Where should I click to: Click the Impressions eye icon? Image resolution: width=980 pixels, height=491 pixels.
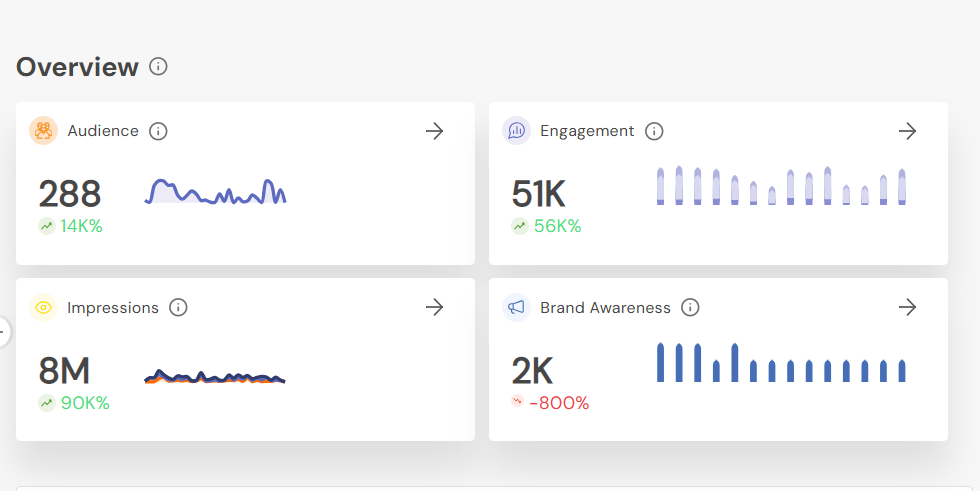click(x=43, y=308)
